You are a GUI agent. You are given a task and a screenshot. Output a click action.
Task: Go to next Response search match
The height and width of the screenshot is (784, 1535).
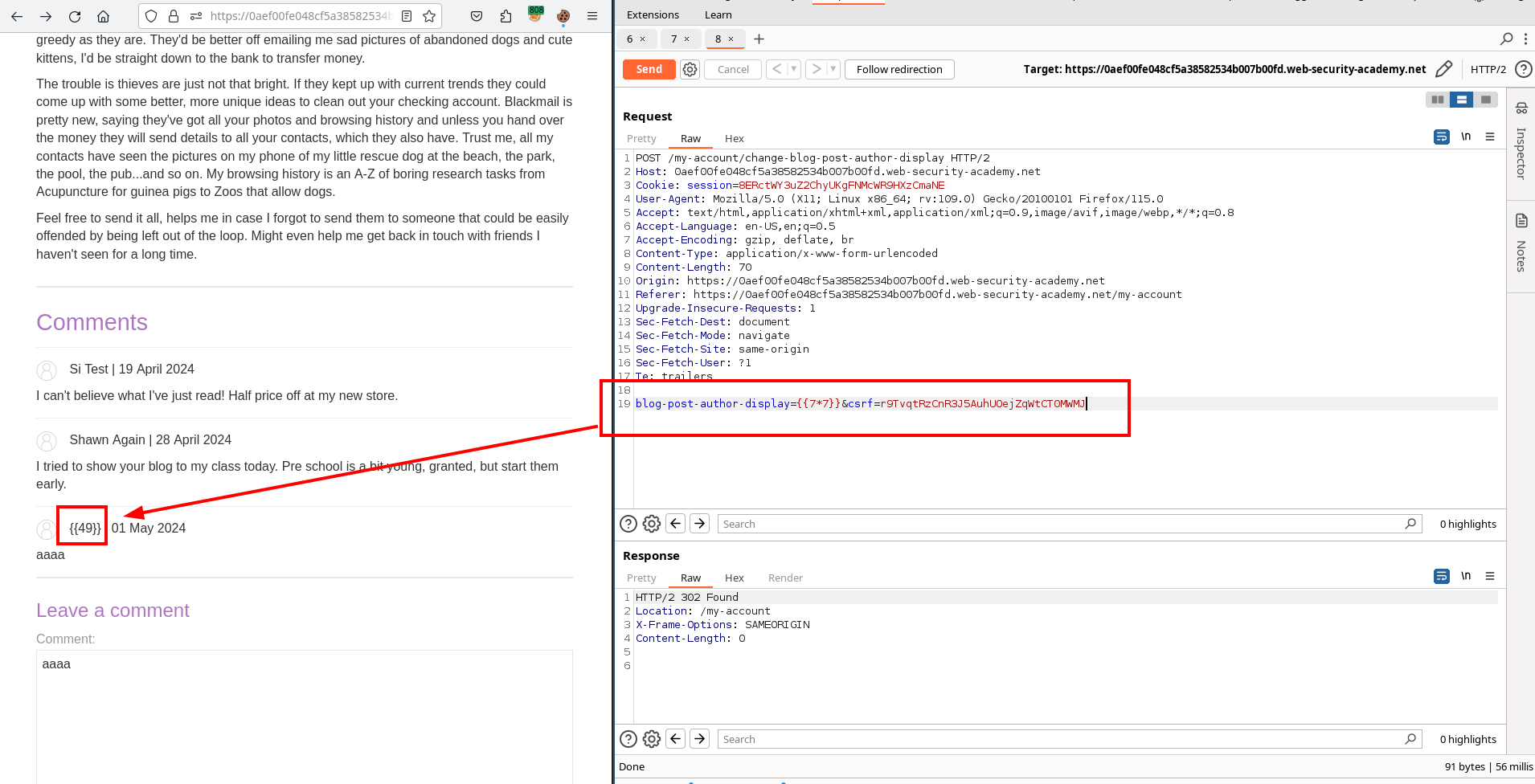tap(700, 739)
